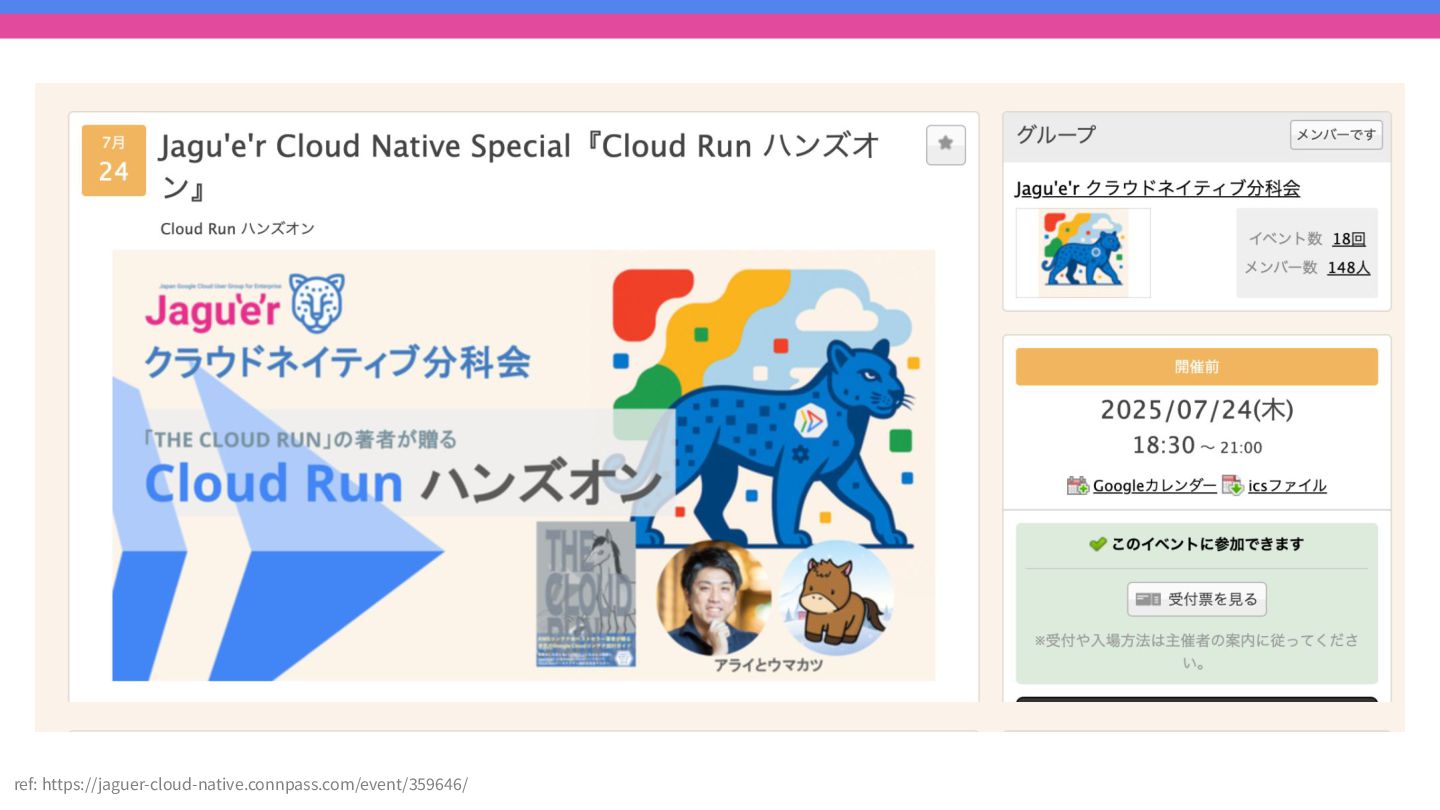Click the 受付や入場方法 notice text

(x=1197, y=651)
